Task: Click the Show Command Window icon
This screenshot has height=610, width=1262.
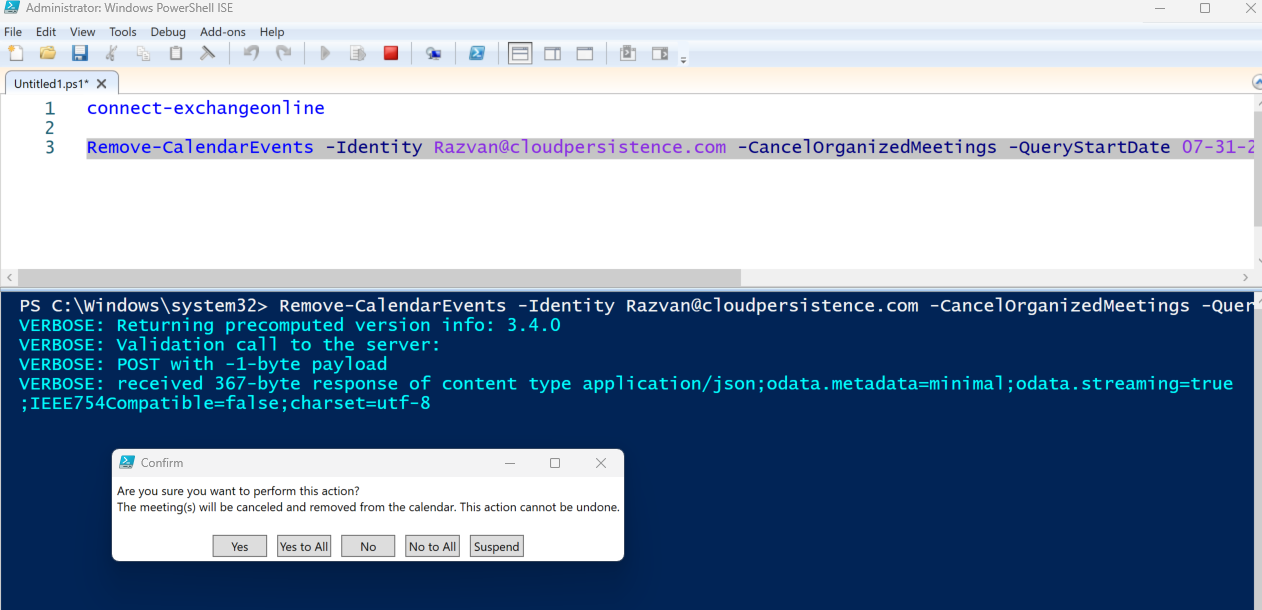Action: pyautogui.click(x=628, y=53)
